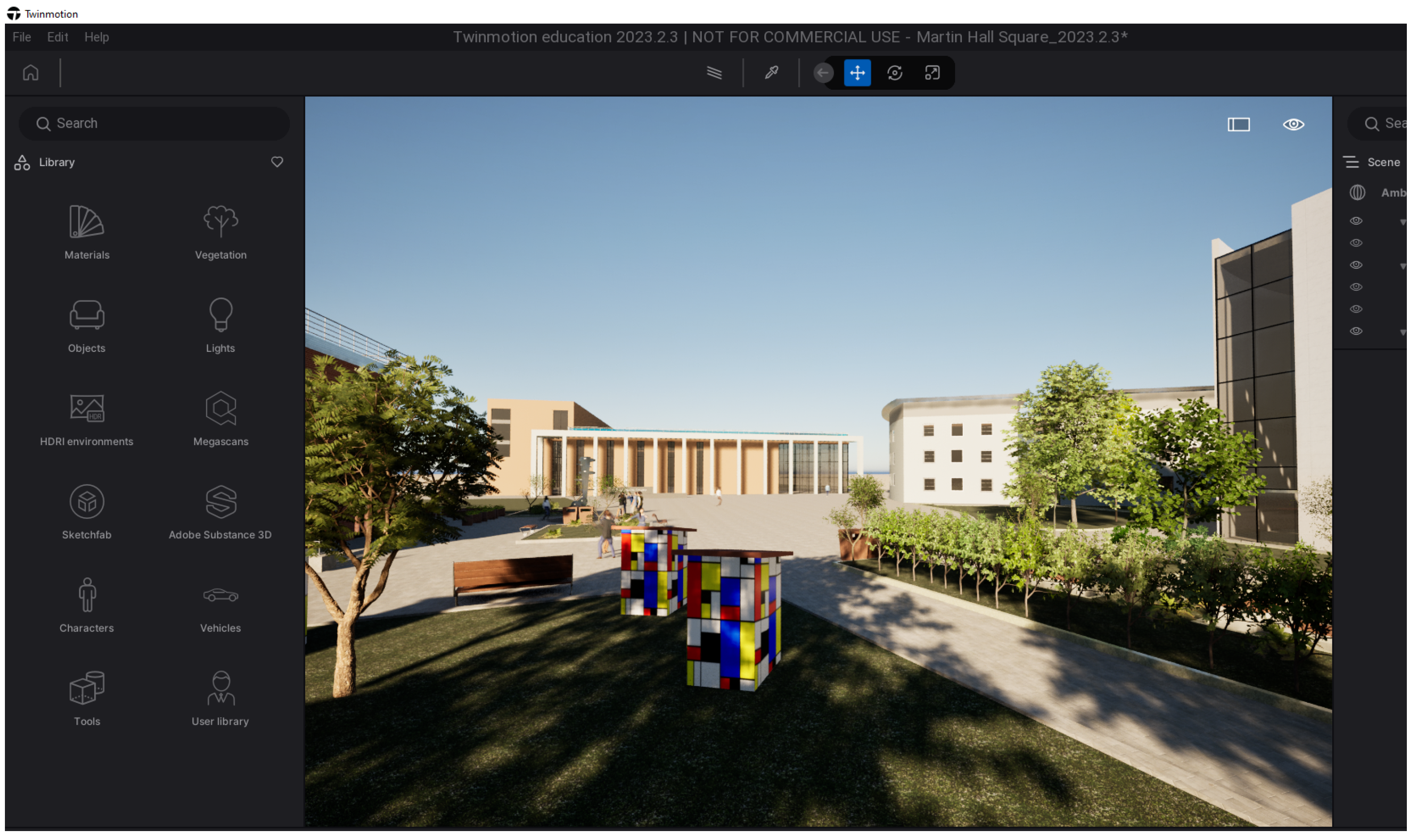Focus the Scene panel search field
The width and height of the screenshot is (1414, 840).
pyautogui.click(x=1377, y=123)
